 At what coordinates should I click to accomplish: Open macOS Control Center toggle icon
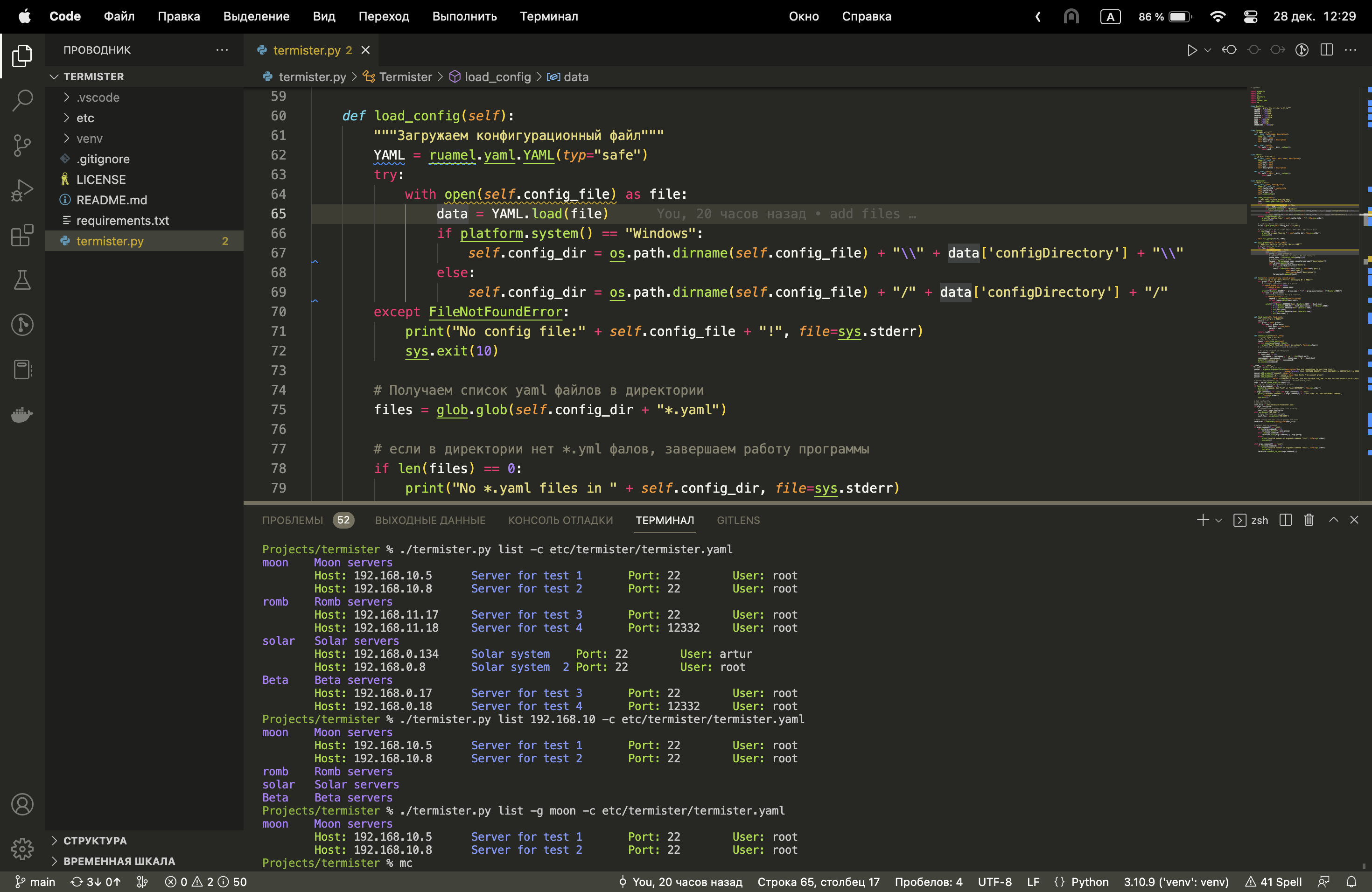[1250, 16]
